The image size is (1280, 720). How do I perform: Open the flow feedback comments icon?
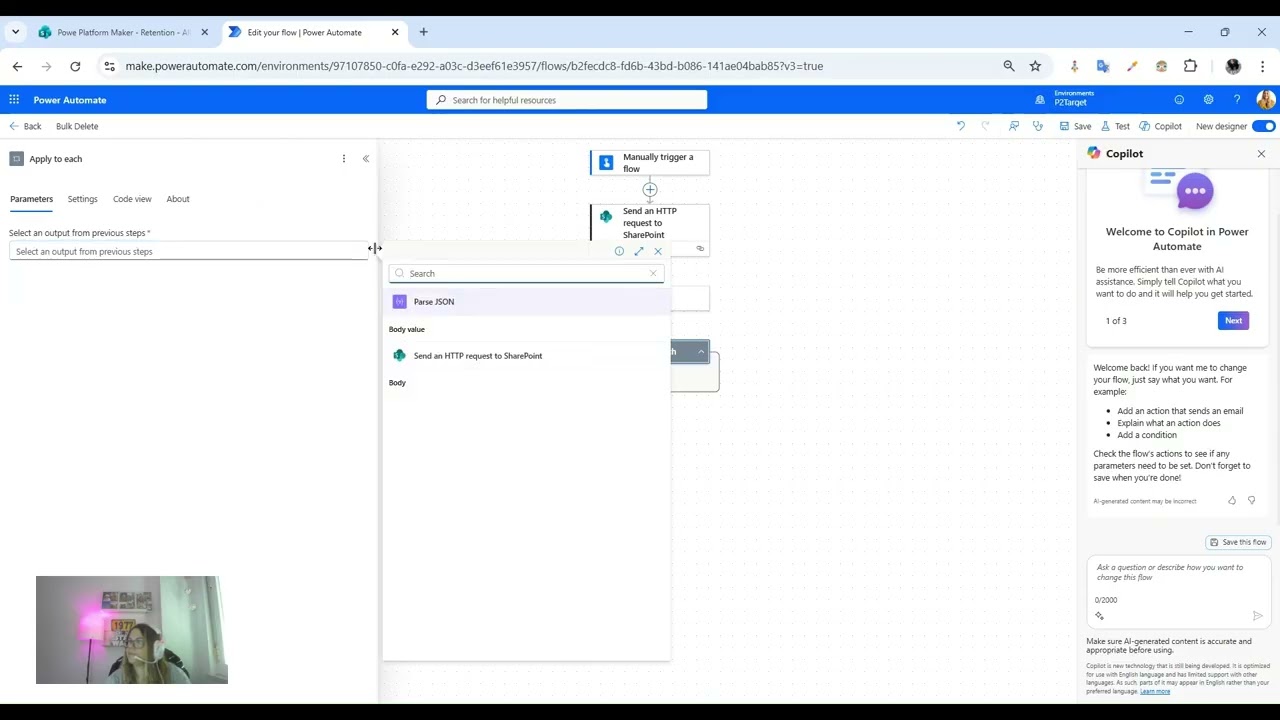pos(1014,126)
